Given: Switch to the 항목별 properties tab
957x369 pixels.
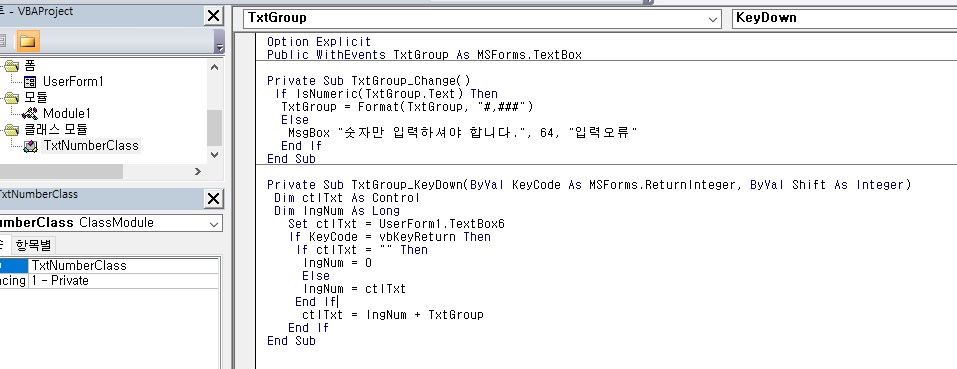Looking at the screenshot, I should point(34,245).
